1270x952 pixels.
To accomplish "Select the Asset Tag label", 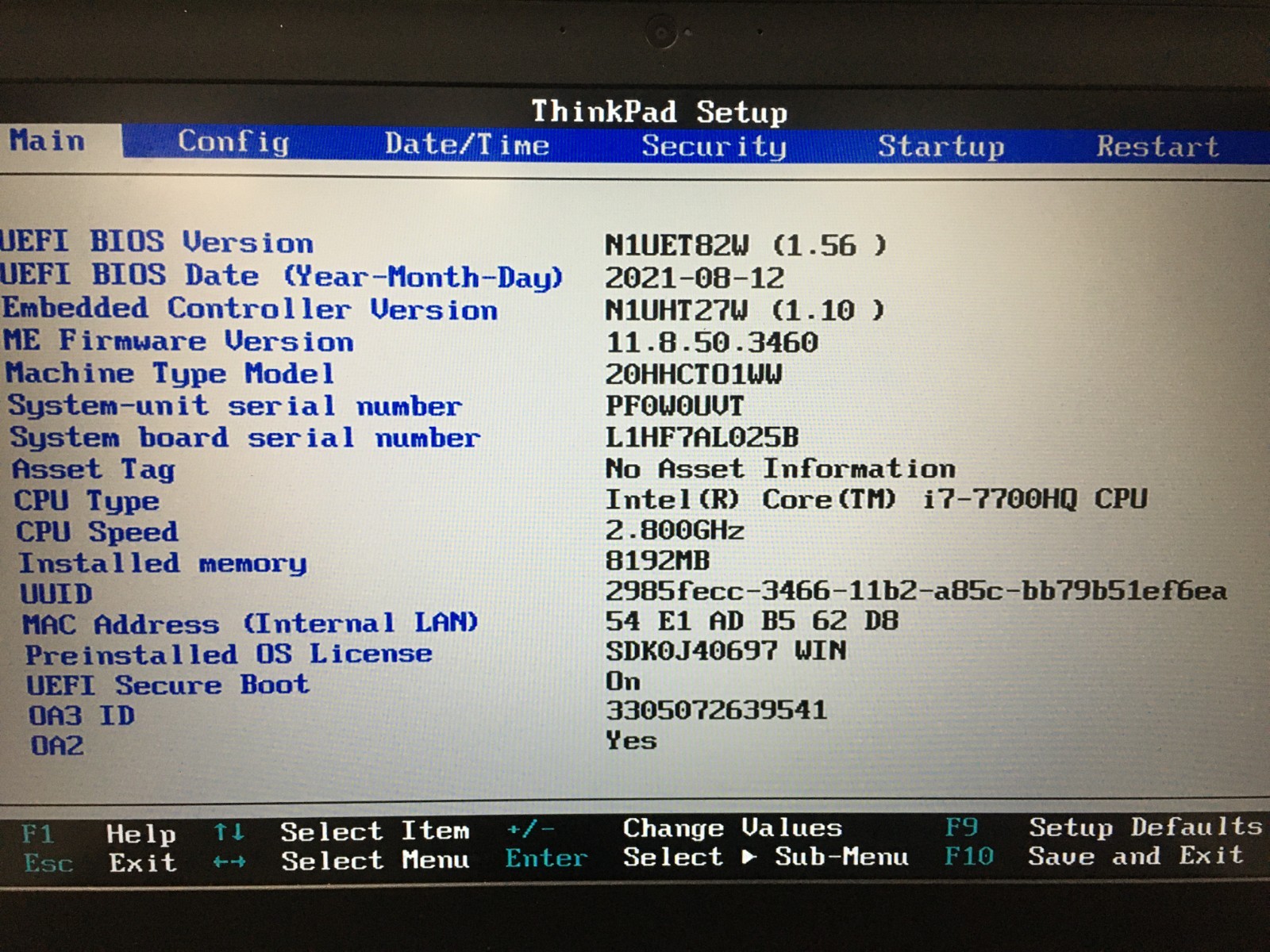I will pos(94,469).
